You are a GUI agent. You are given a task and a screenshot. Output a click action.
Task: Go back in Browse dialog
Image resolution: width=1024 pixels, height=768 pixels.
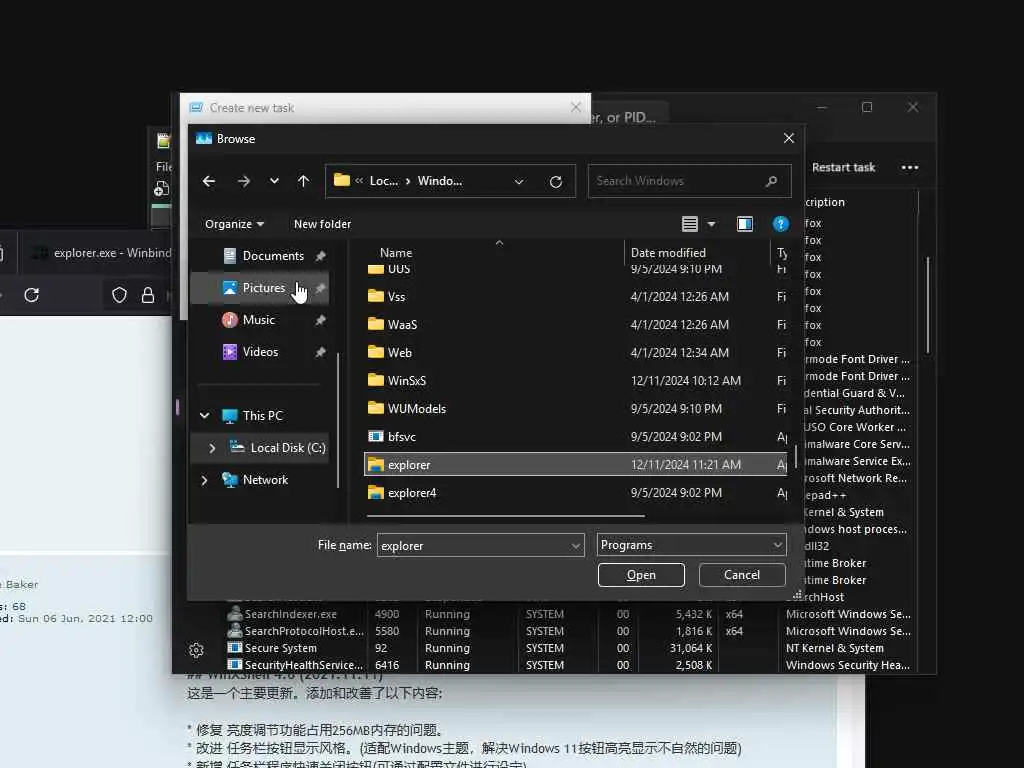pyautogui.click(x=209, y=181)
